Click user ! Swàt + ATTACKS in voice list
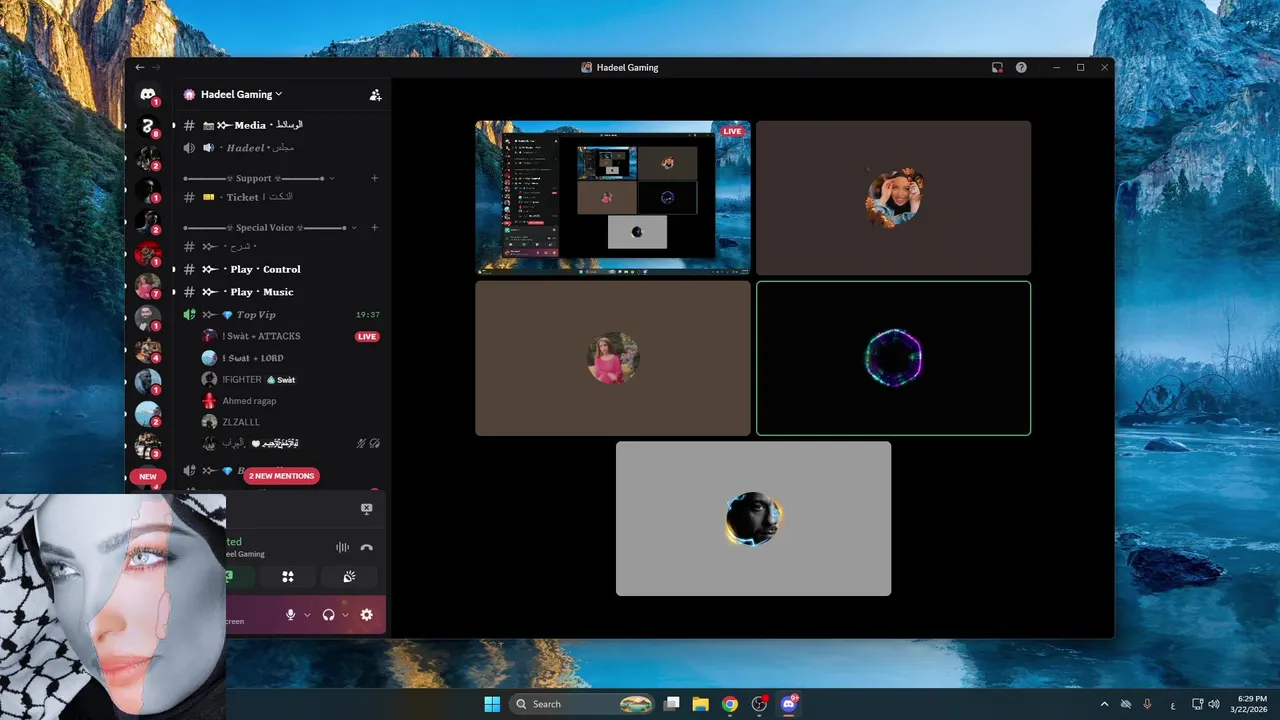1280x720 pixels. (261, 336)
